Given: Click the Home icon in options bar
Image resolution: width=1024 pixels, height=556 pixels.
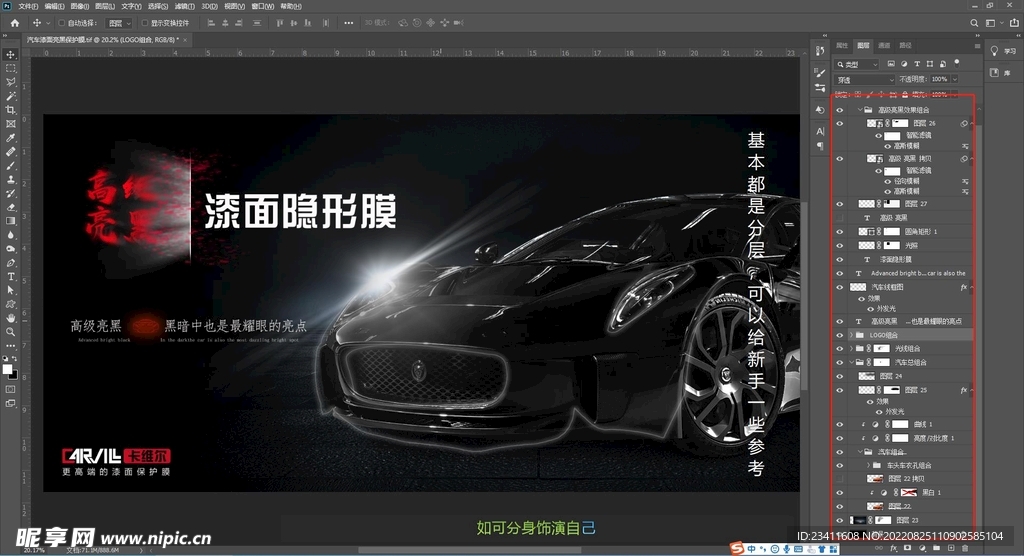Looking at the screenshot, I should (x=12, y=22).
